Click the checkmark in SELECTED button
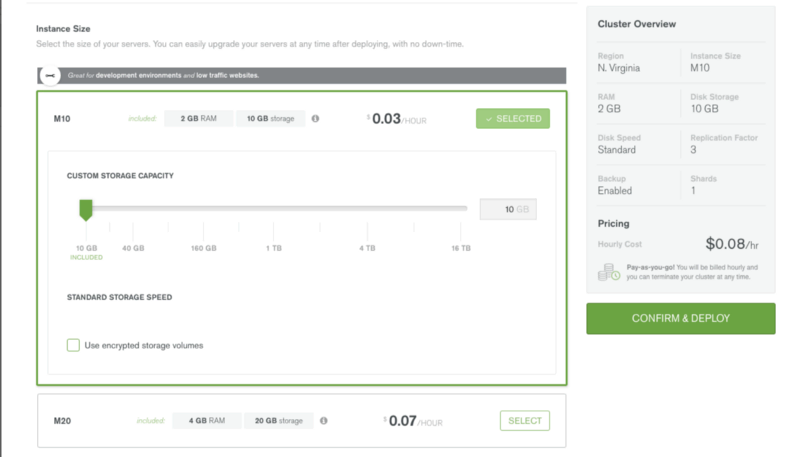Viewport: 800px width, 457px height. (489, 119)
